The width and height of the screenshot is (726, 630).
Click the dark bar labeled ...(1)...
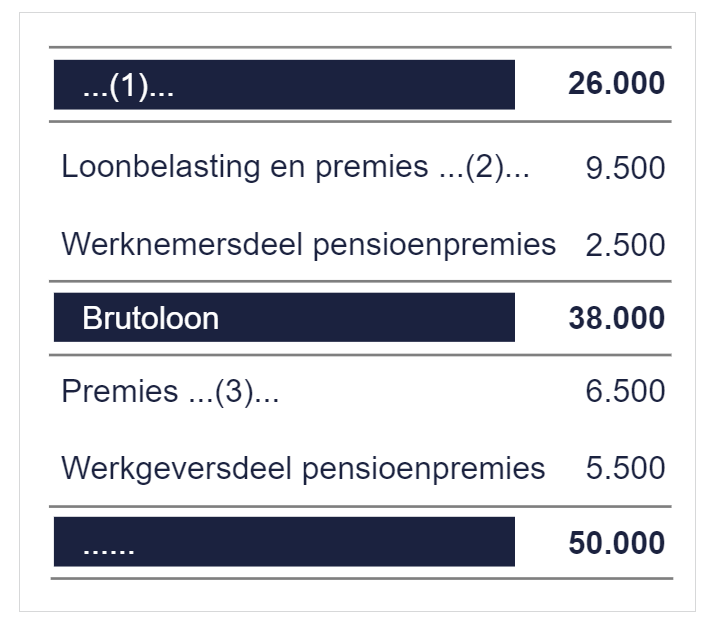tap(284, 85)
